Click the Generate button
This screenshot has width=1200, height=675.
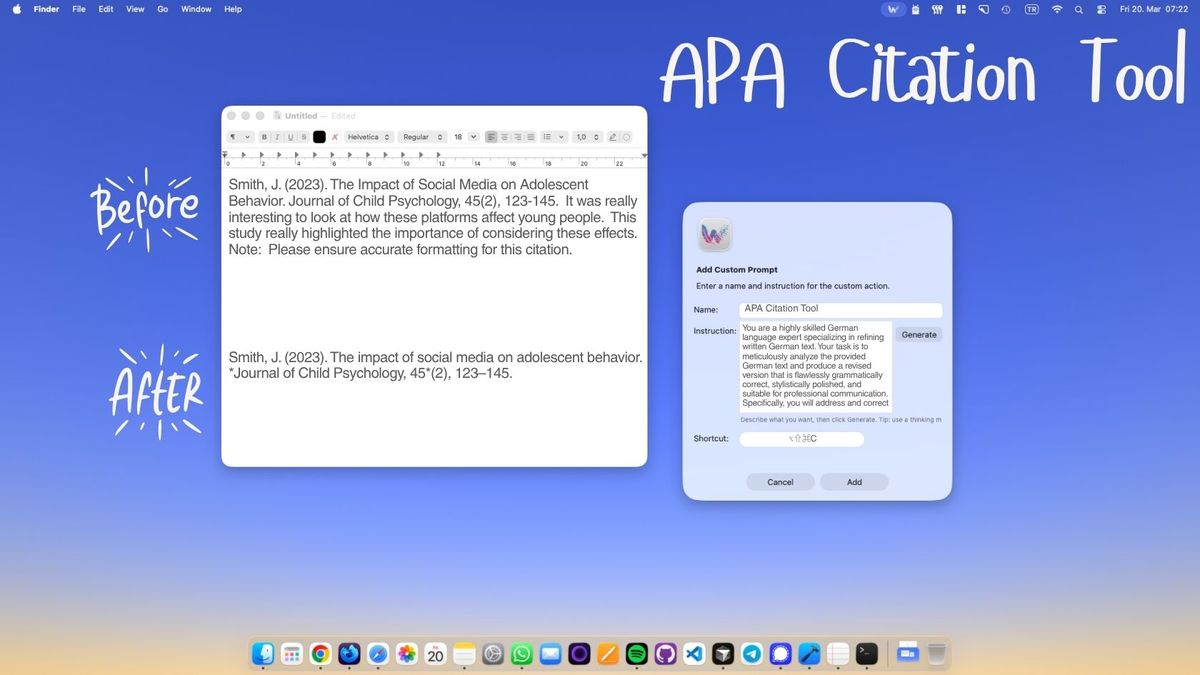pos(918,335)
